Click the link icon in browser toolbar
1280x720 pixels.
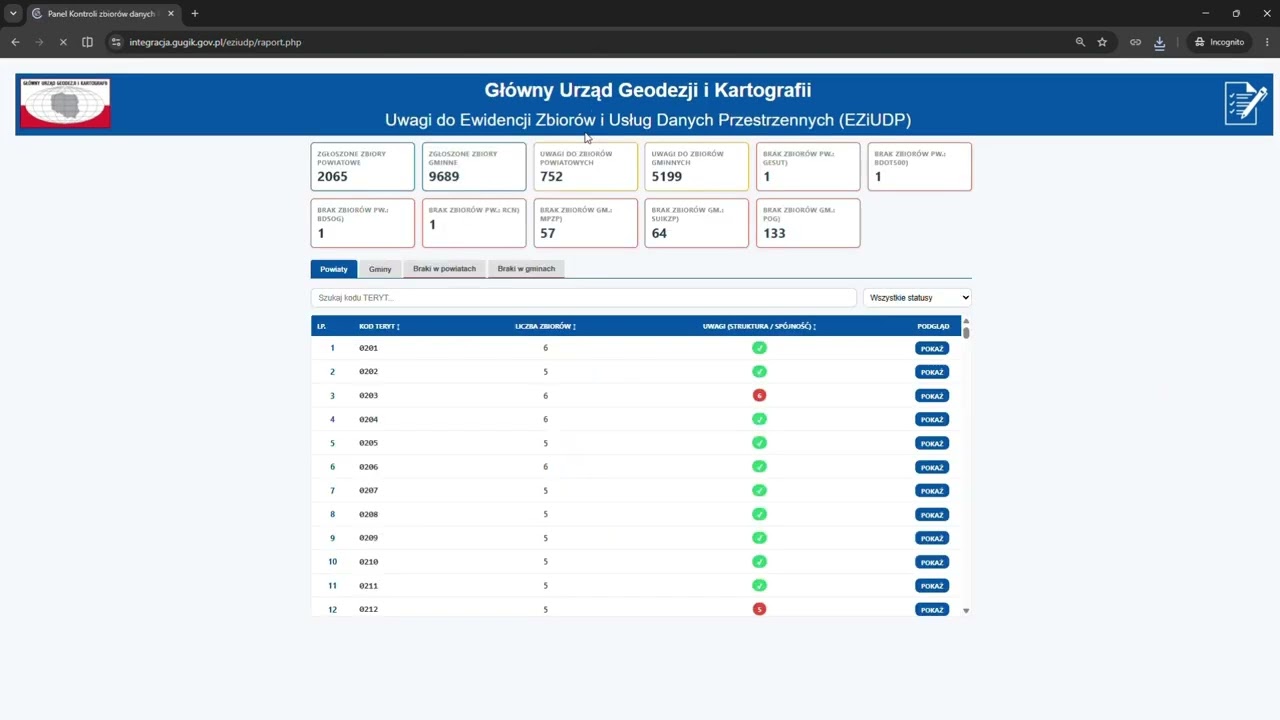tap(1135, 42)
